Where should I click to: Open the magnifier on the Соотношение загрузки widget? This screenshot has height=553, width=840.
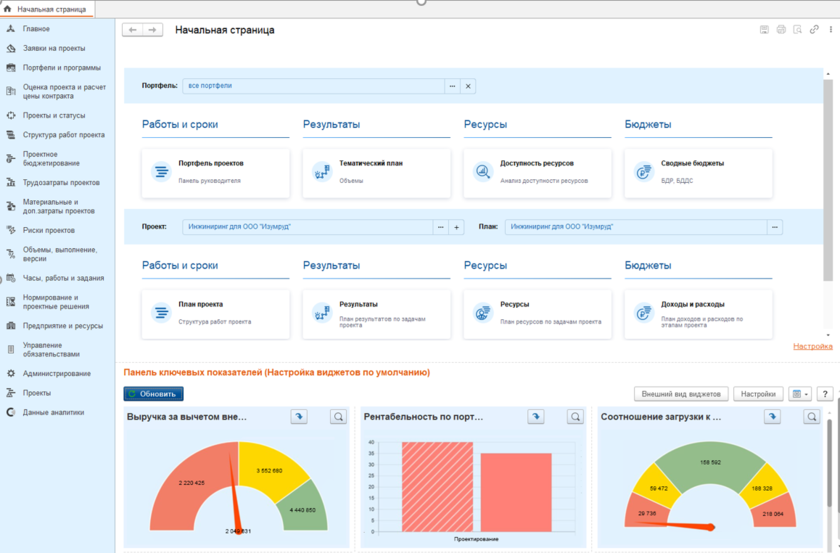click(x=811, y=417)
